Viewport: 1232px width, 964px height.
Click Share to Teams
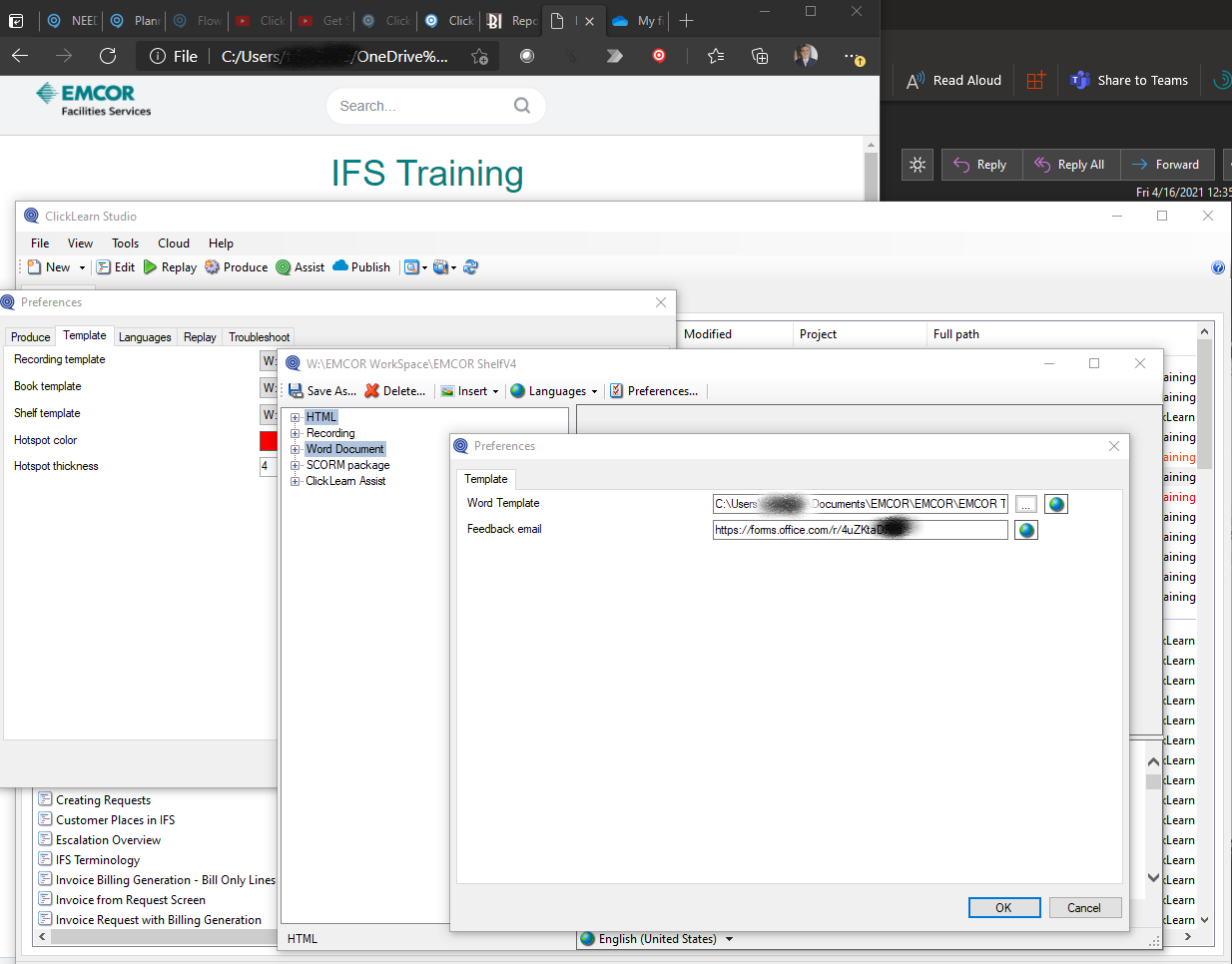(x=1129, y=81)
